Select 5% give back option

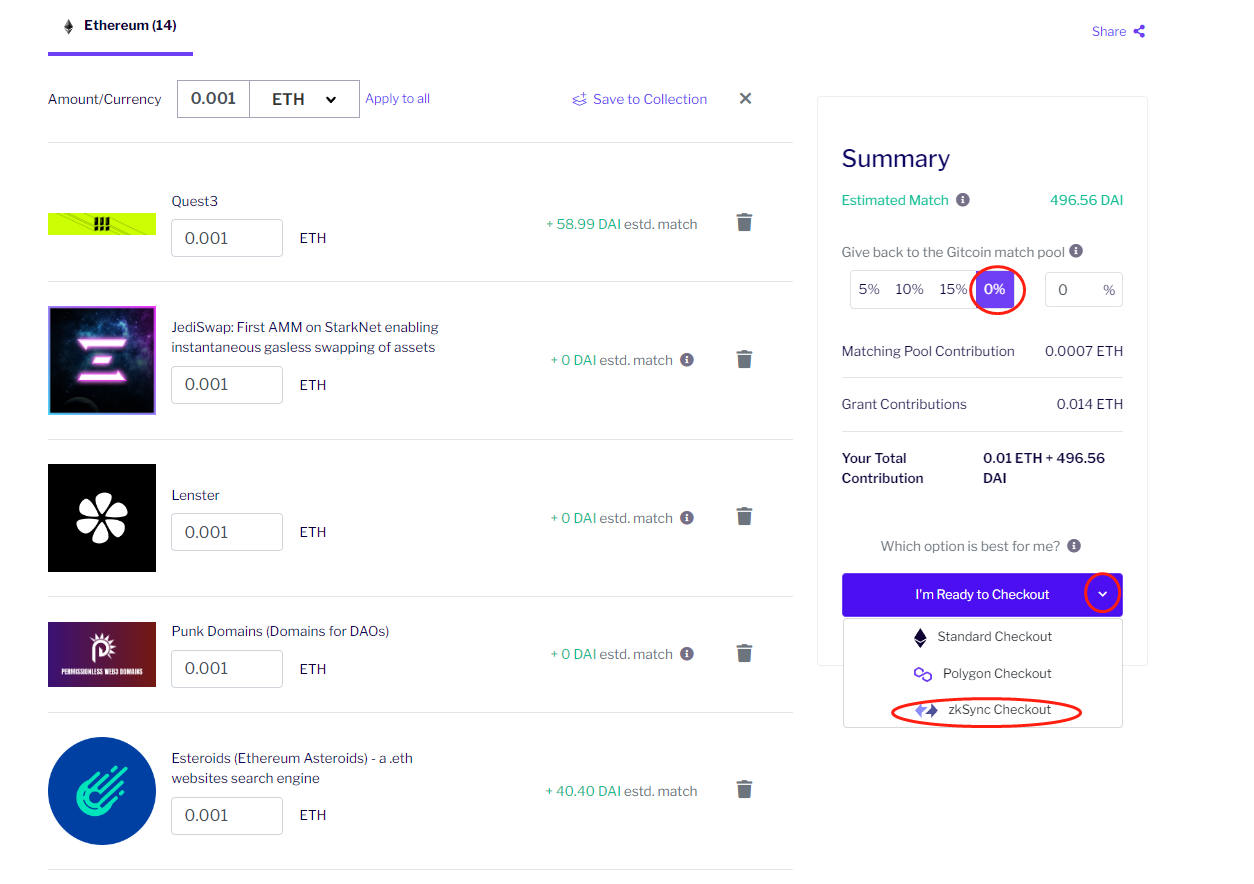869,290
